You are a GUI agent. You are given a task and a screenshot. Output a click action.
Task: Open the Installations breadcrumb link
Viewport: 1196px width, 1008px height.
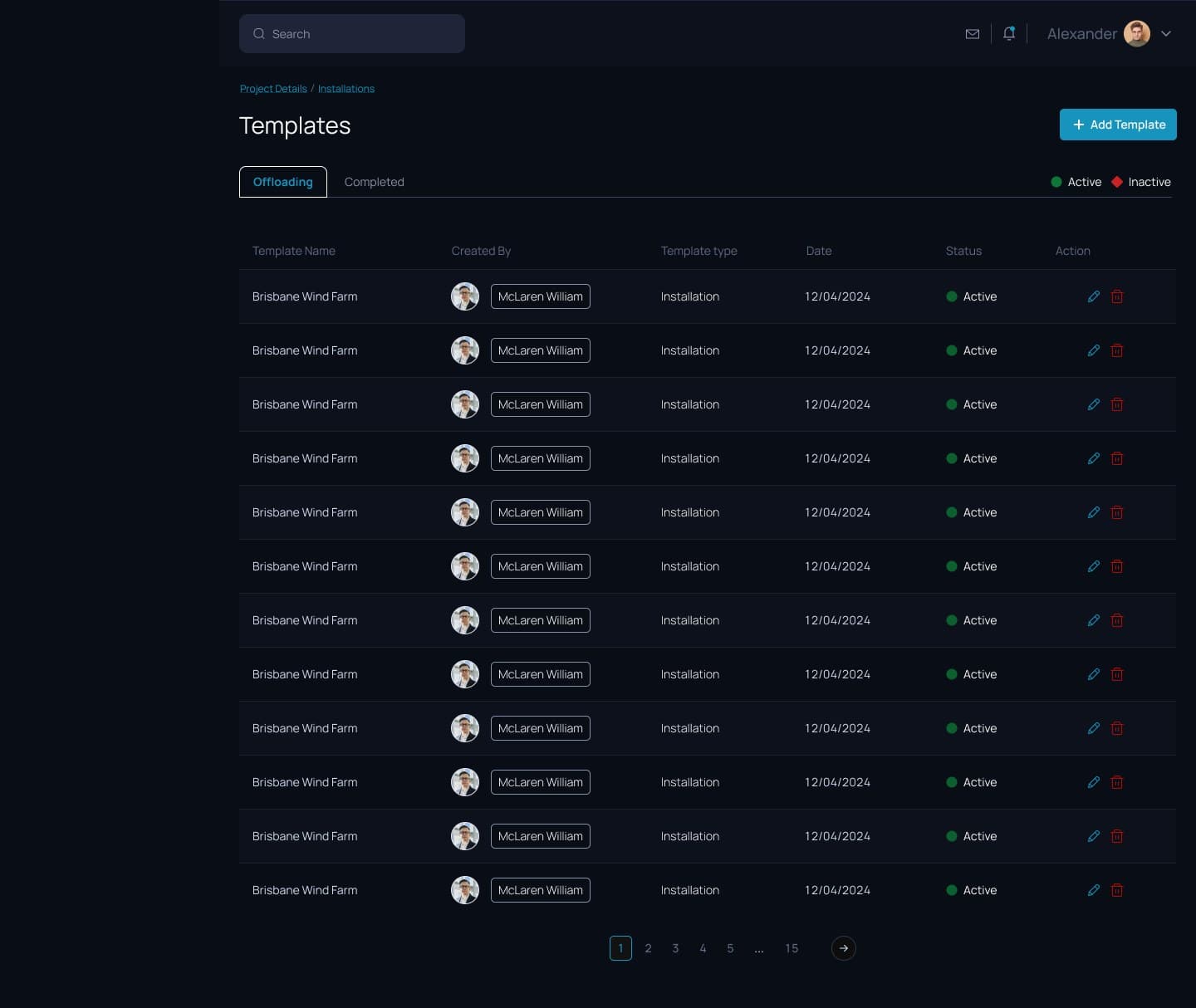(346, 89)
